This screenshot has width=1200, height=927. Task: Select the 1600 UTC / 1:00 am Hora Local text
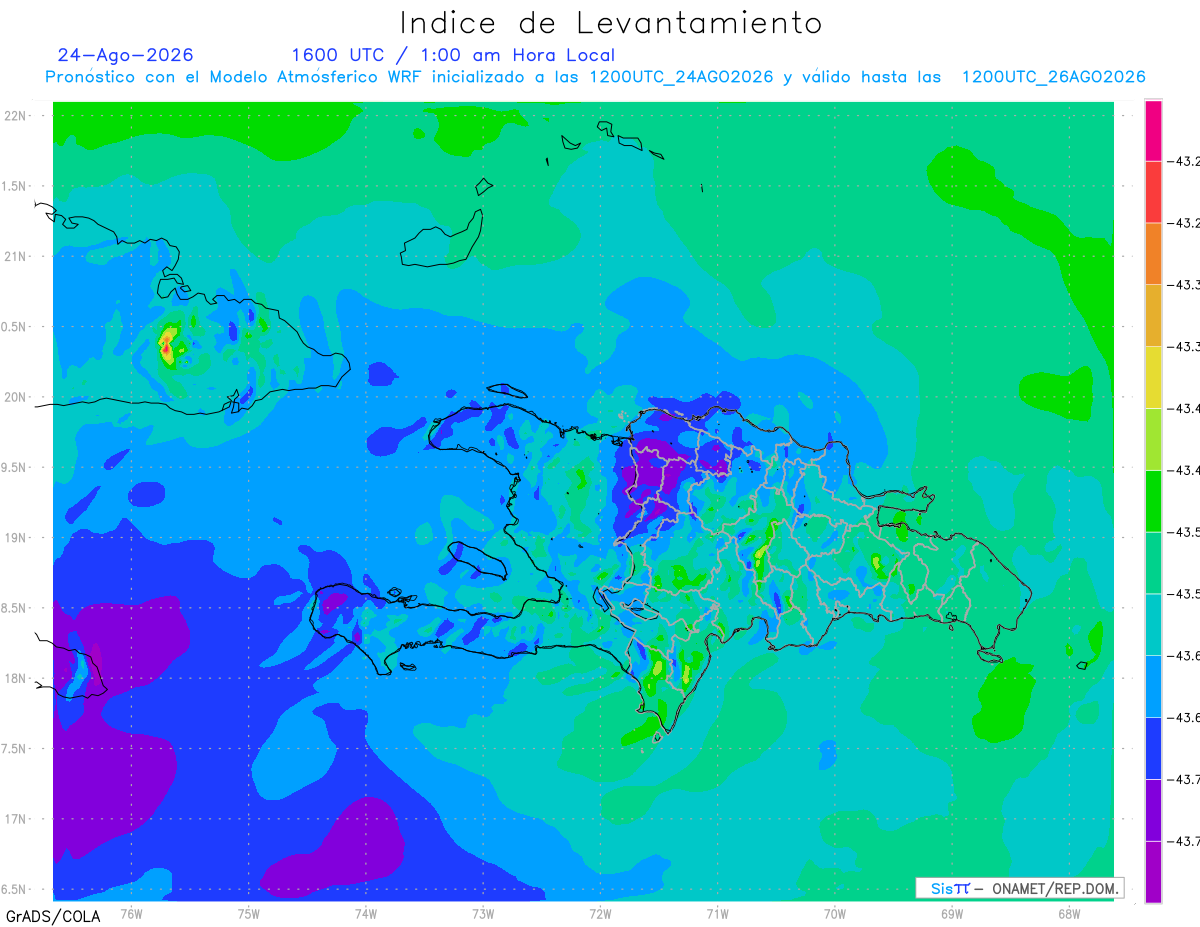[453, 55]
